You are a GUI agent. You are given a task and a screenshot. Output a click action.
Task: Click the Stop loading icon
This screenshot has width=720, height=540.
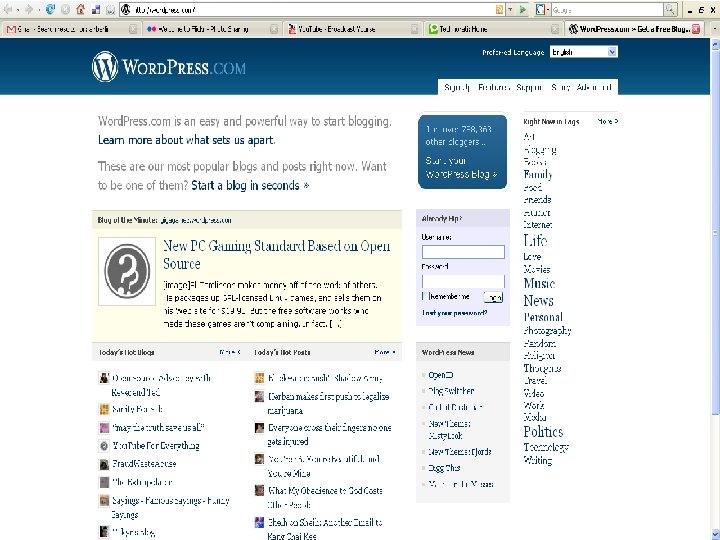(x=66, y=9)
